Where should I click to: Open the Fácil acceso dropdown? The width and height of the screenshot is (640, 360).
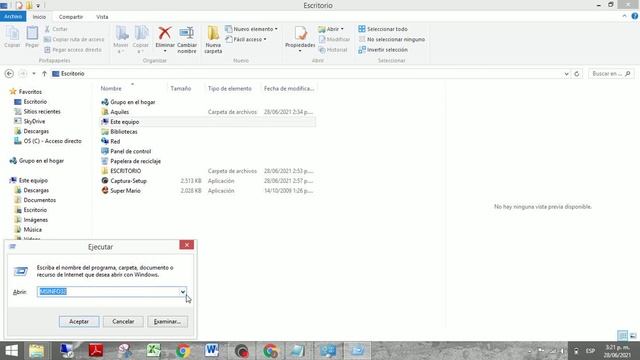click(x=246, y=39)
